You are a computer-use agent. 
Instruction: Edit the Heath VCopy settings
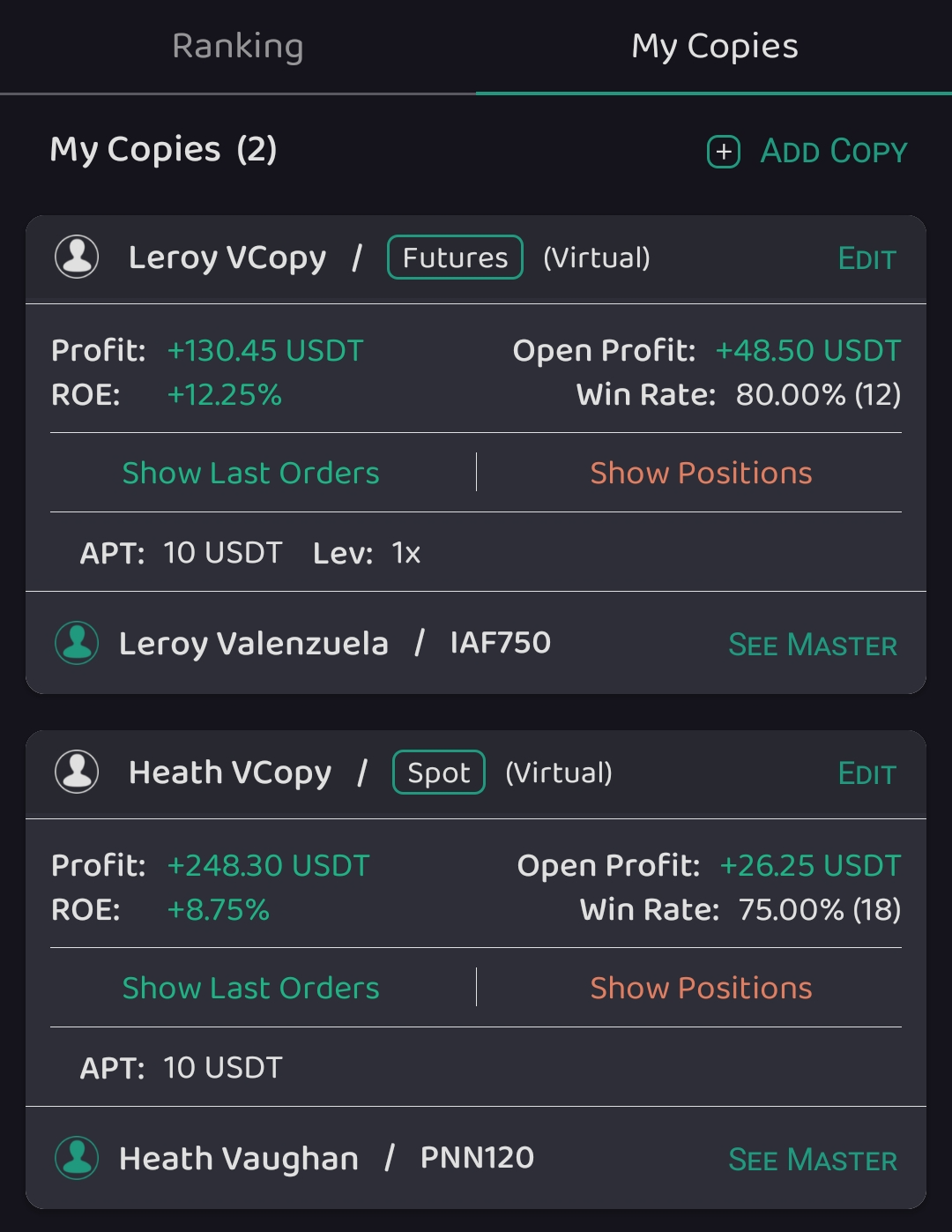[x=866, y=774]
